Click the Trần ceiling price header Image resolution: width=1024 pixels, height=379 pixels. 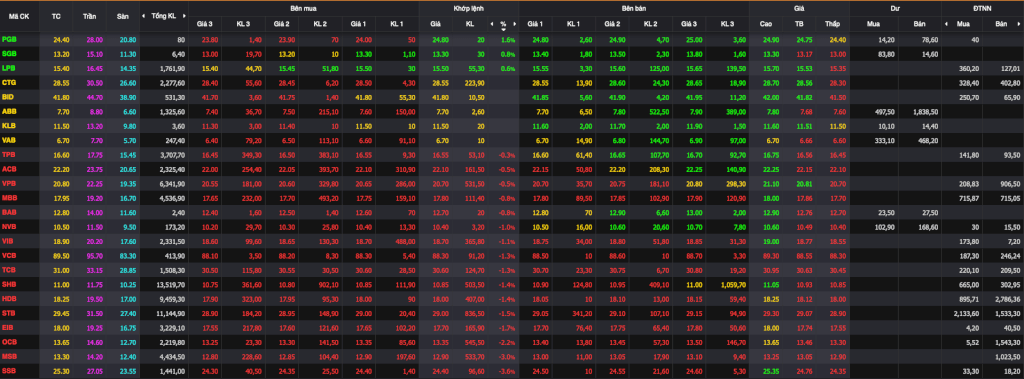point(88,16)
